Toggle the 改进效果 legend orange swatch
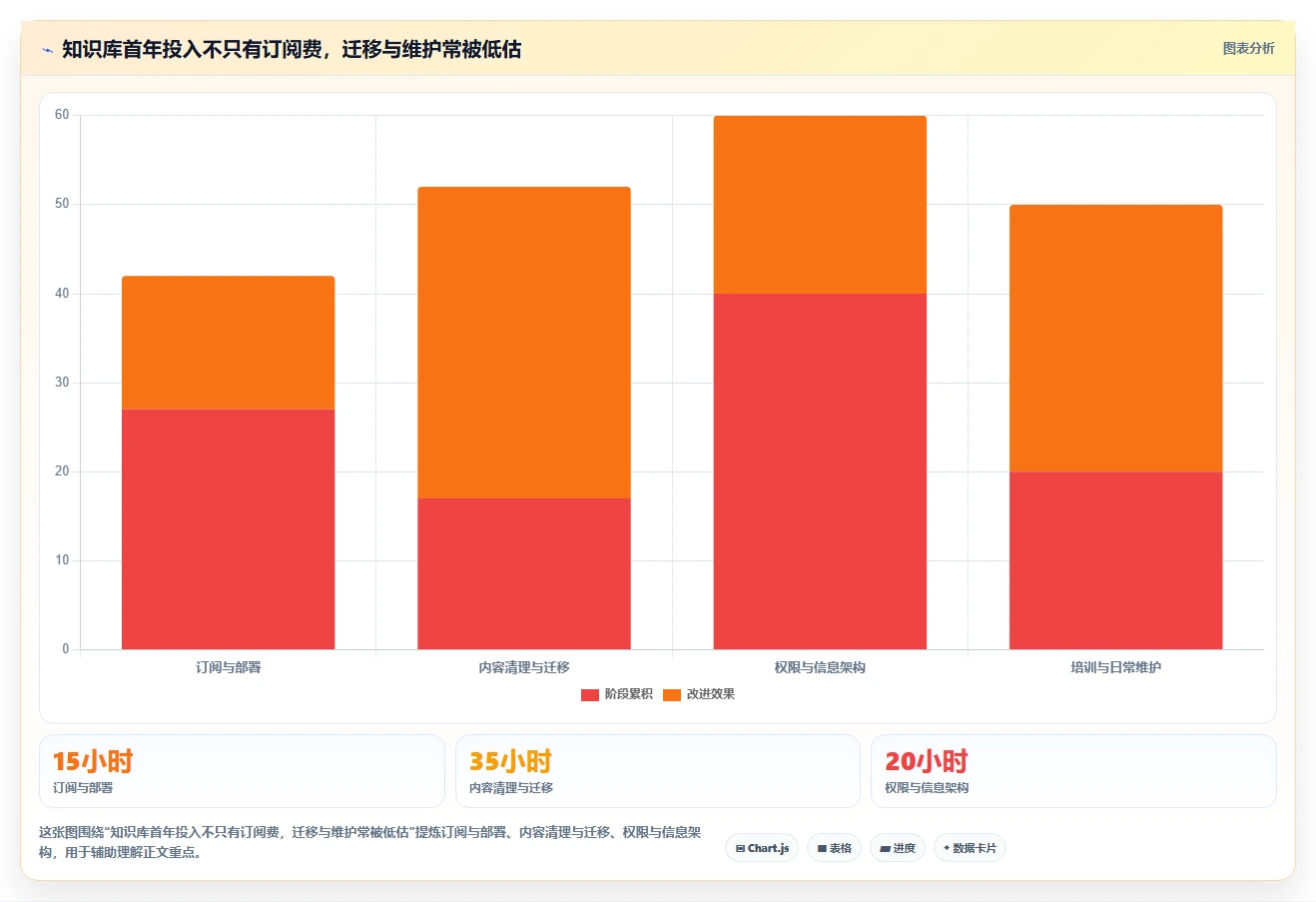 pos(672,695)
